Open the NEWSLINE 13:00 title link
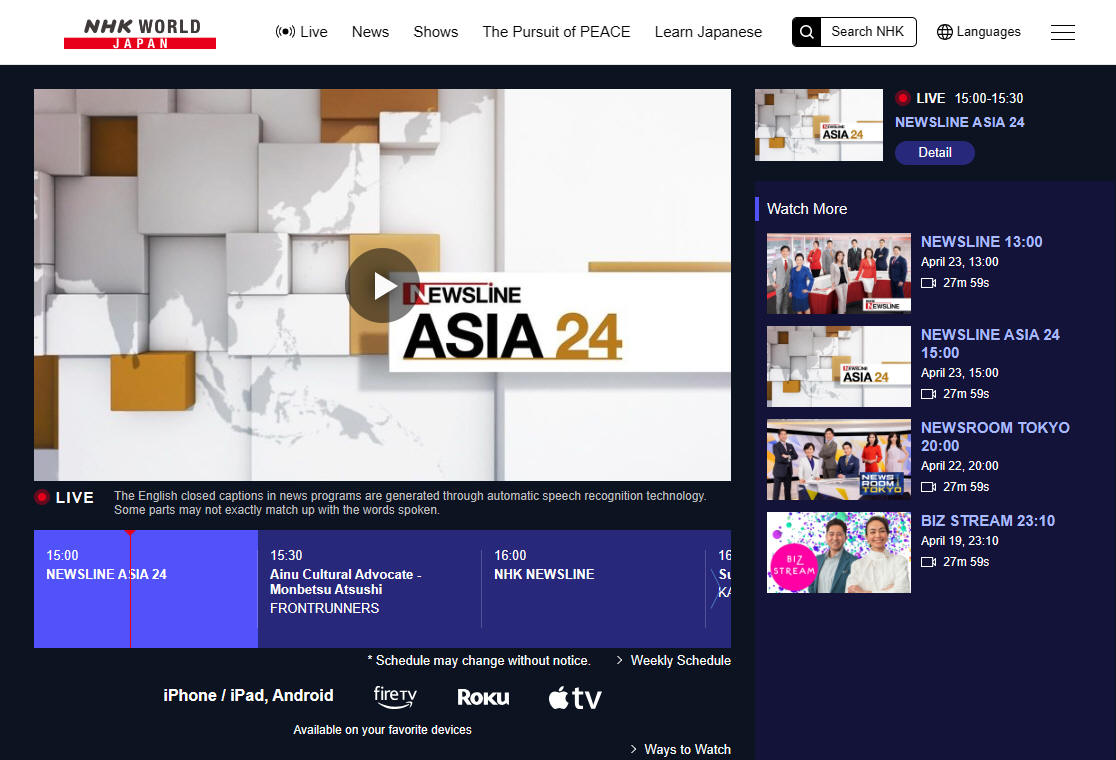 coord(981,242)
